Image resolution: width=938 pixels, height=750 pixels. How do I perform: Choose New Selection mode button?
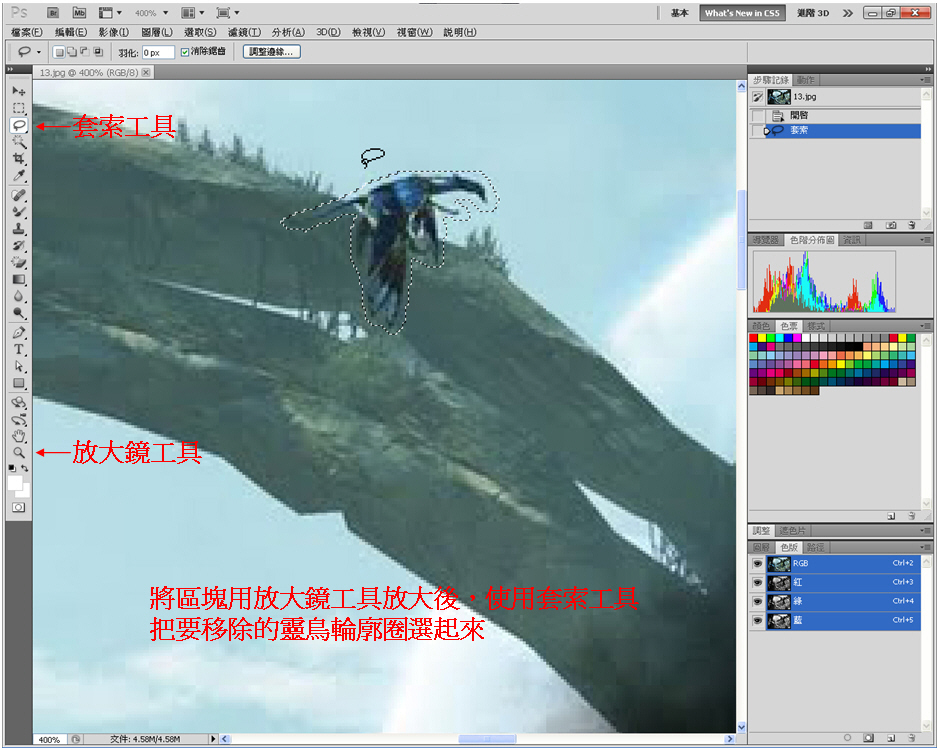[x=59, y=52]
